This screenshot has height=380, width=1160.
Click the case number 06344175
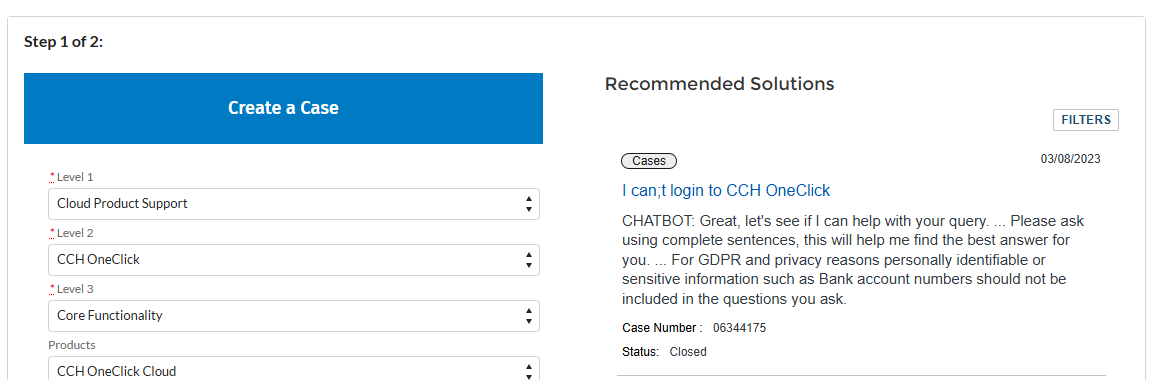[x=739, y=328]
